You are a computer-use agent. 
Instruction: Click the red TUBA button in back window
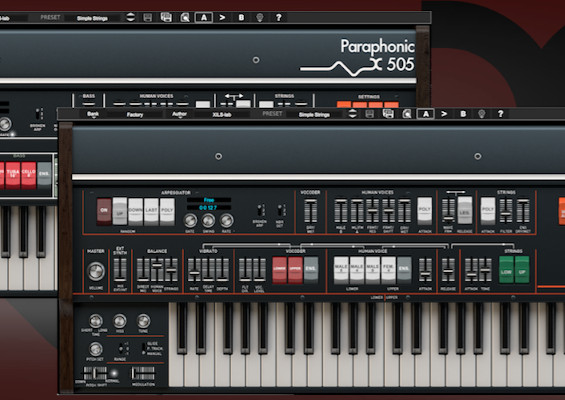[x=13, y=175]
